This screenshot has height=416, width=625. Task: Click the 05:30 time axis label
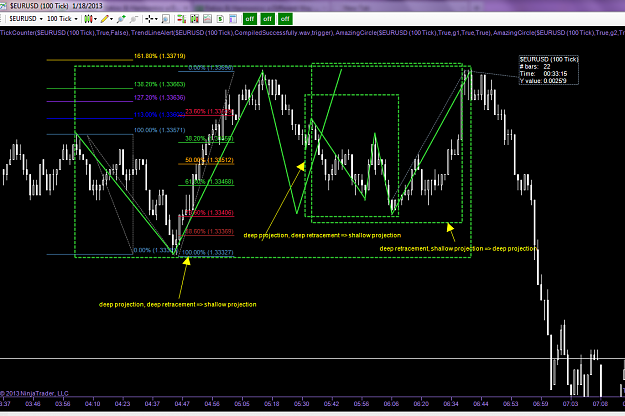click(301, 404)
